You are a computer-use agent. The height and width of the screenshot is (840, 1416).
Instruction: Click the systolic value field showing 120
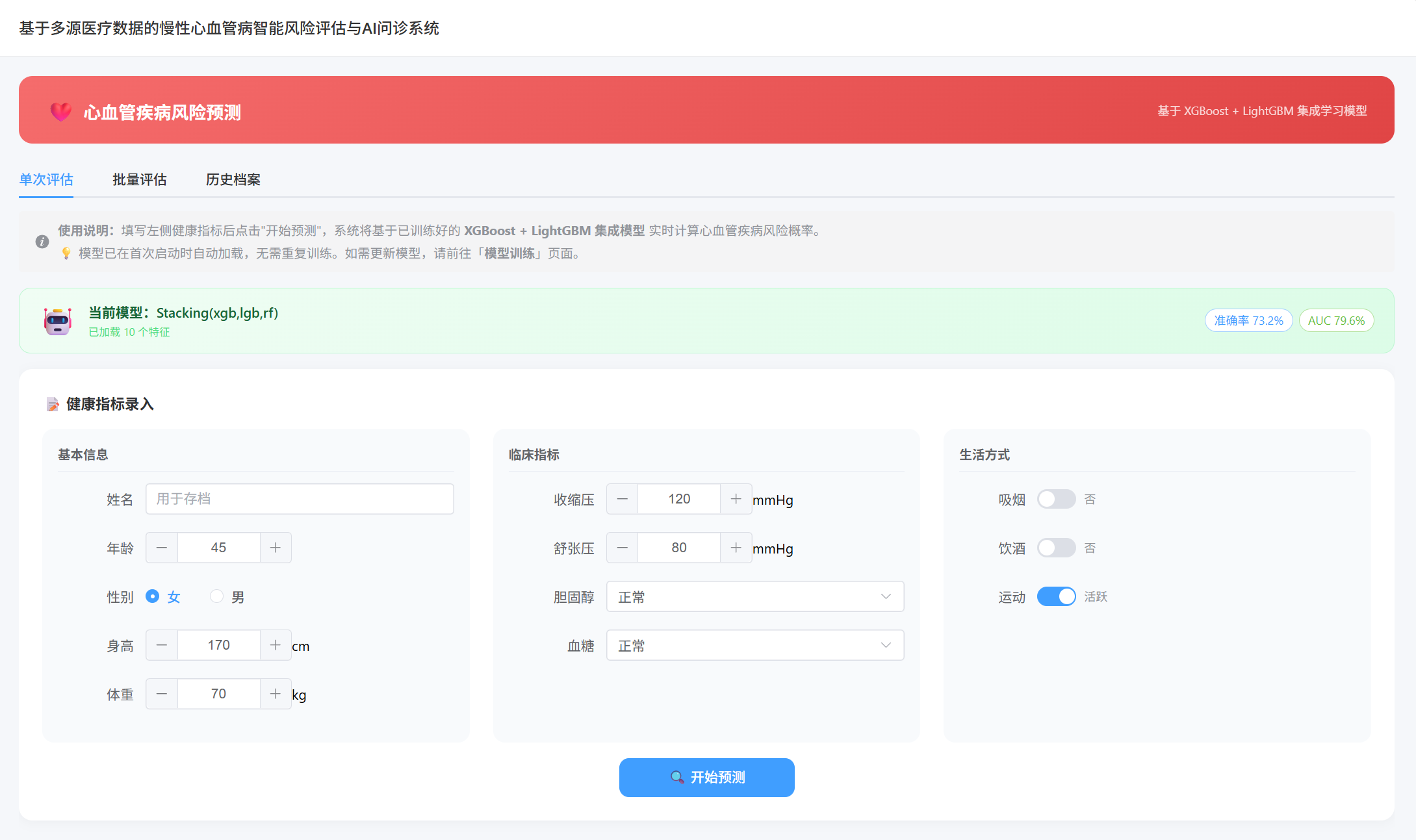(679, 499)
